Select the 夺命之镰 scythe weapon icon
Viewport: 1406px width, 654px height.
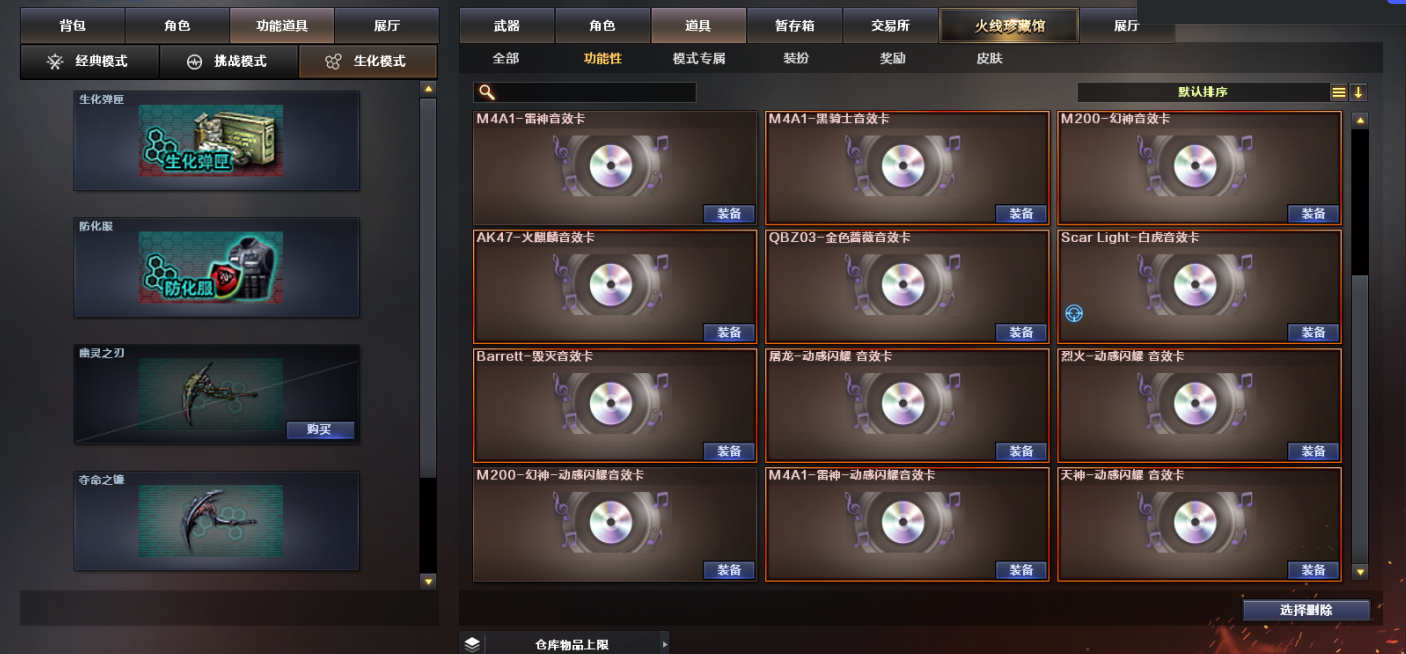(x=211, y=521)
